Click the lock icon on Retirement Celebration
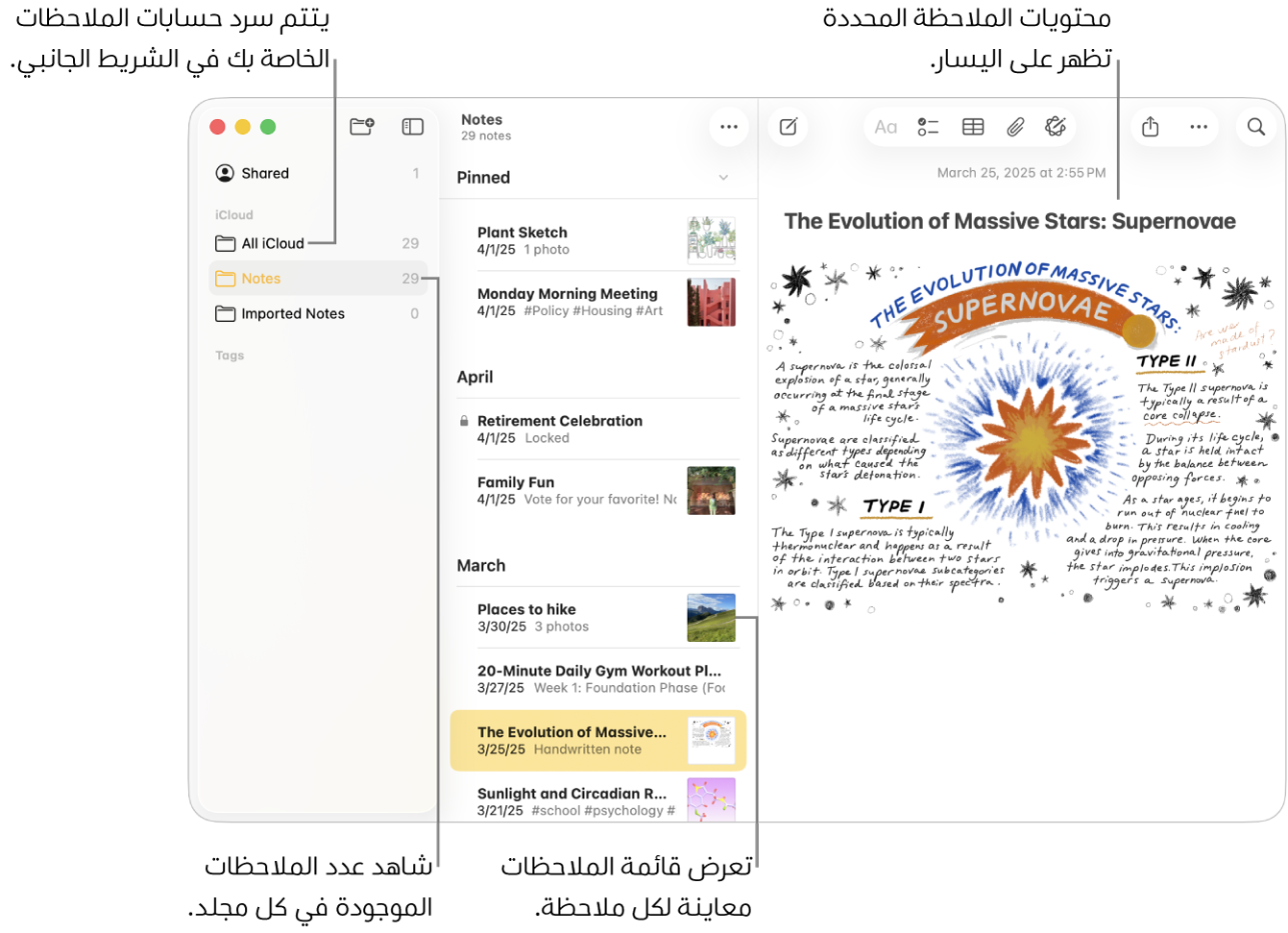Screen dimensions: 1288x933 tap(464, 421)
